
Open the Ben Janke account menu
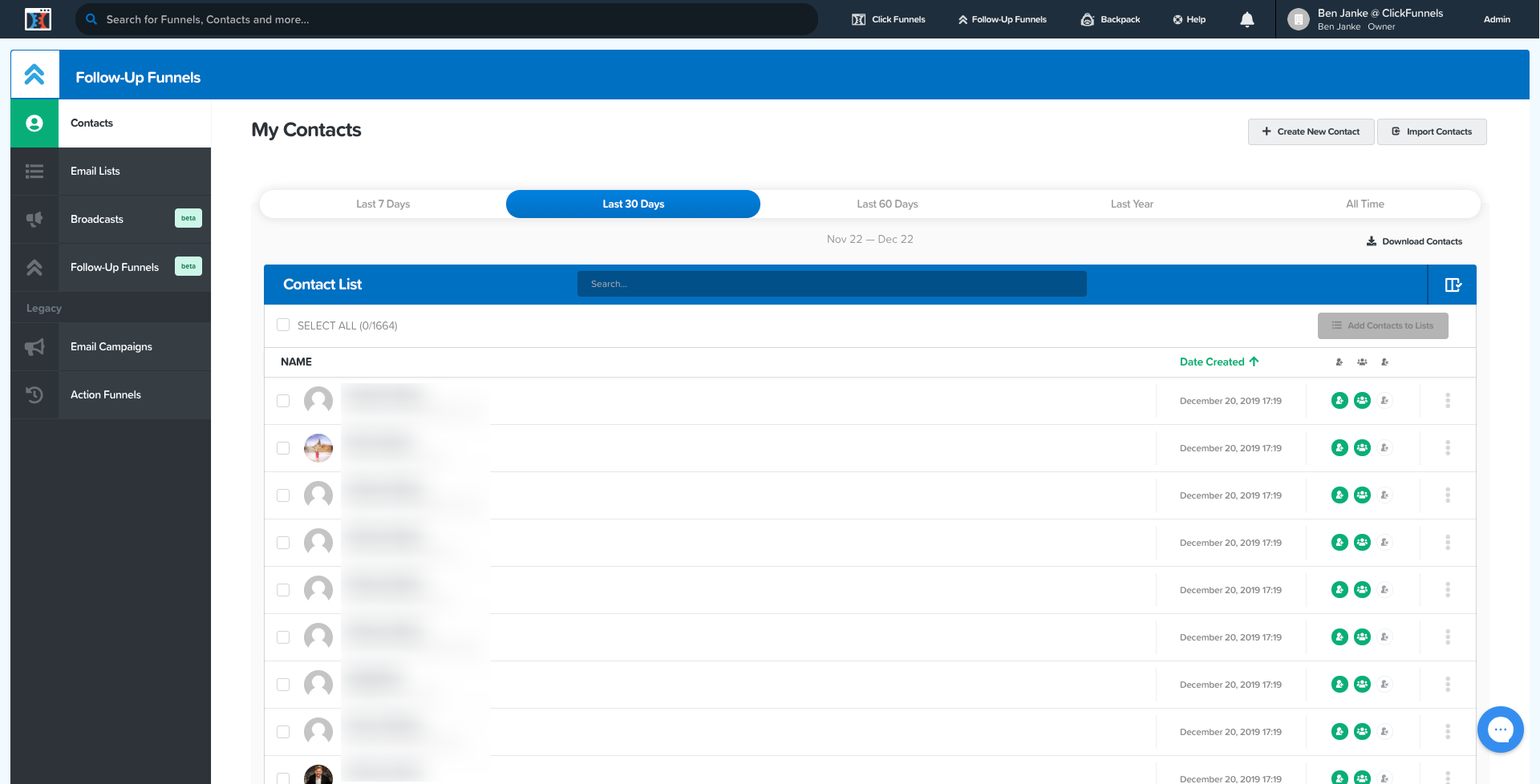(x=1380, y=19)
